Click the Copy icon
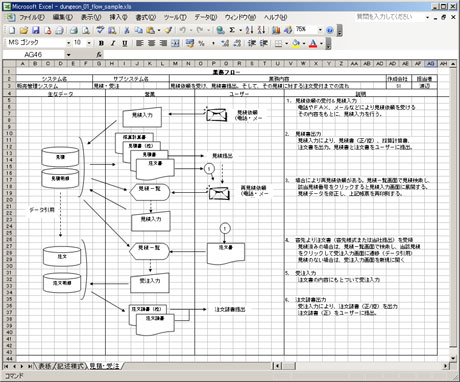460x382 pixels. pyautogui.click(x=138, y=30)
